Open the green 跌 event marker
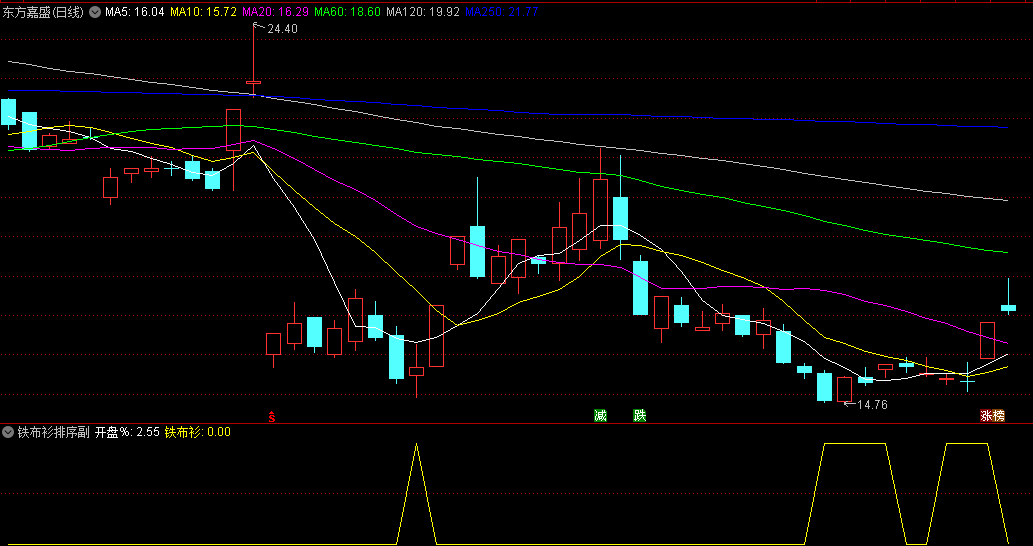This screenshot has height=546, width=1033. [x=639, y=416]
